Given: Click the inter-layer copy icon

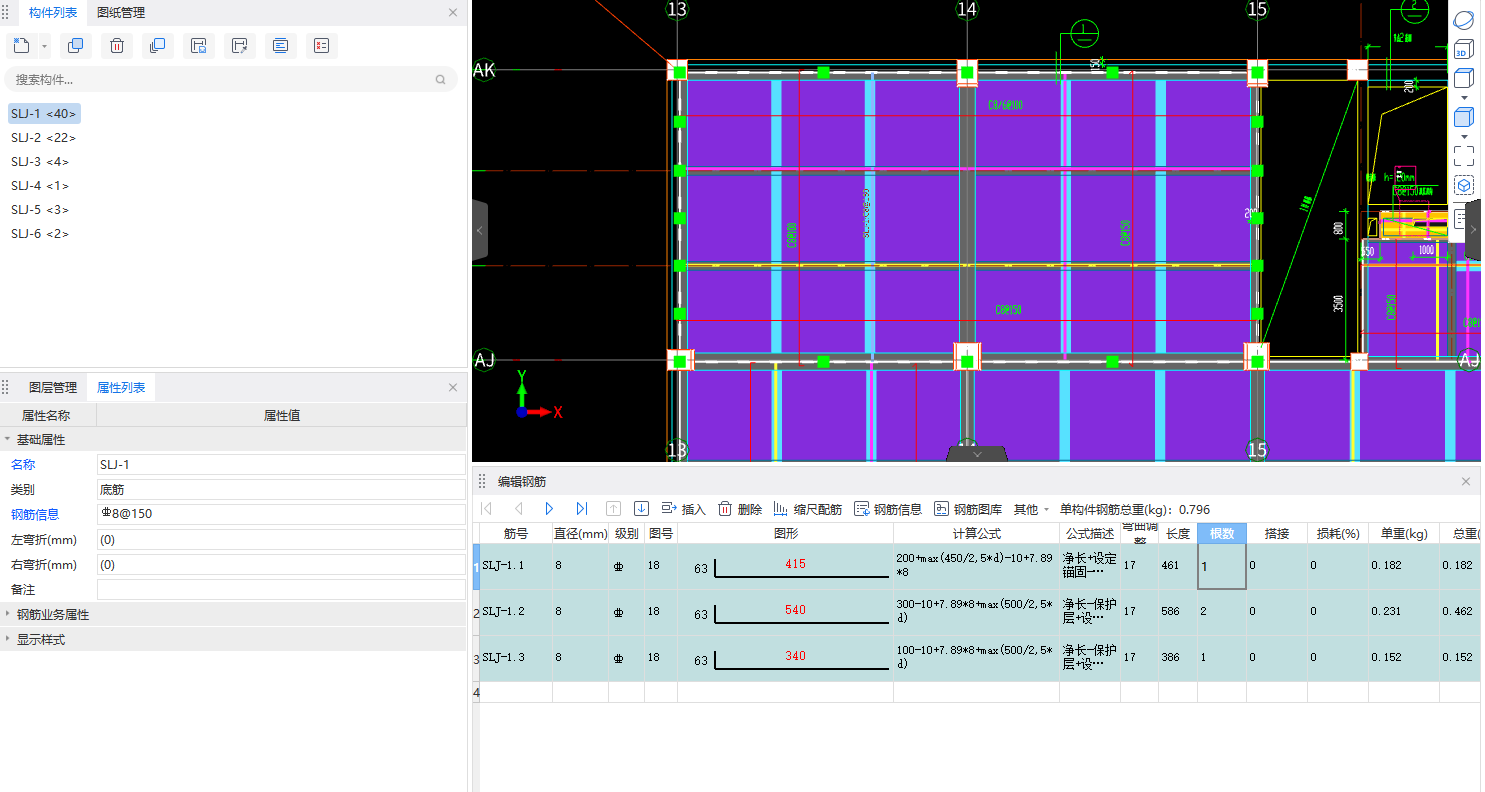Looking at the screenshot, I should click(x=157, y=45).
